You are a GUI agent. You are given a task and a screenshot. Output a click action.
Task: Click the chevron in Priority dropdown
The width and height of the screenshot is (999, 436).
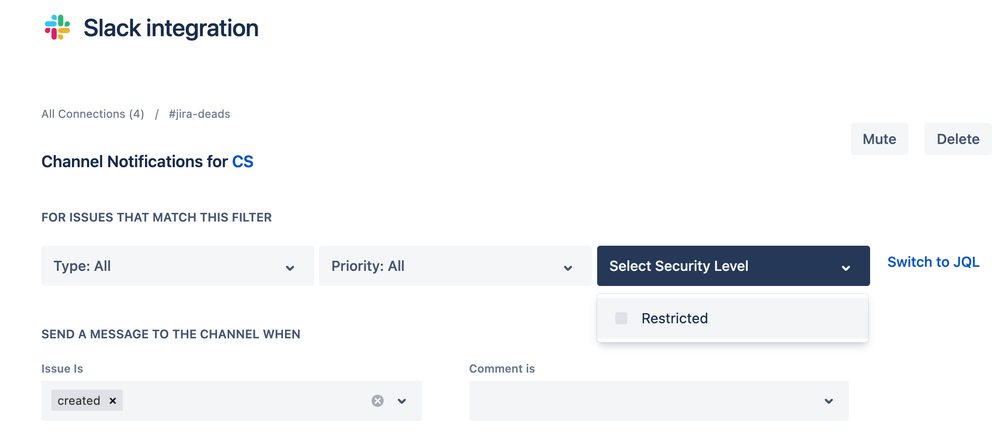(x=568, y=268)
